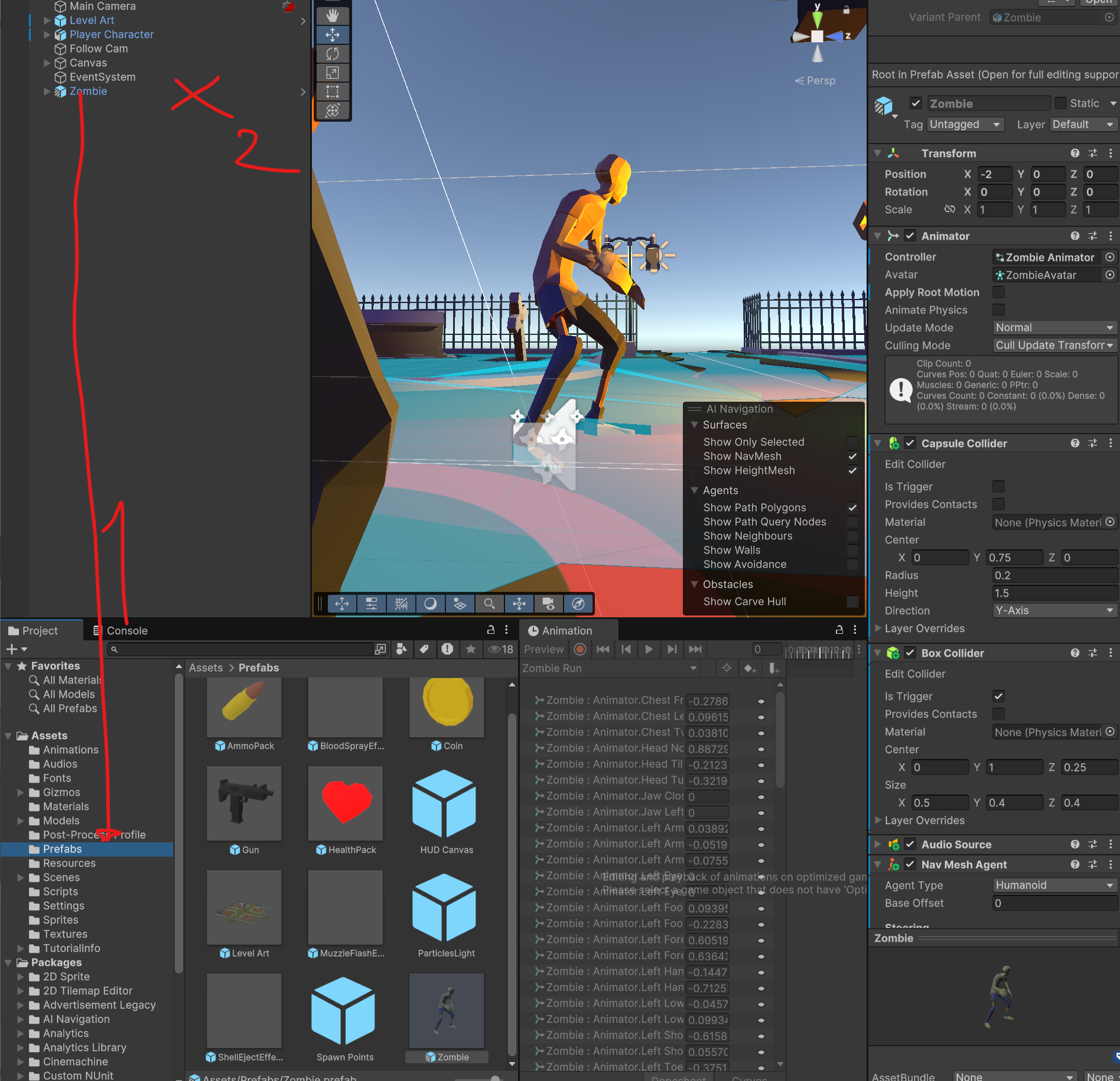Click Persp projection label in scene
Viewport: 1120px width, 1081px height.
point(815,80)
